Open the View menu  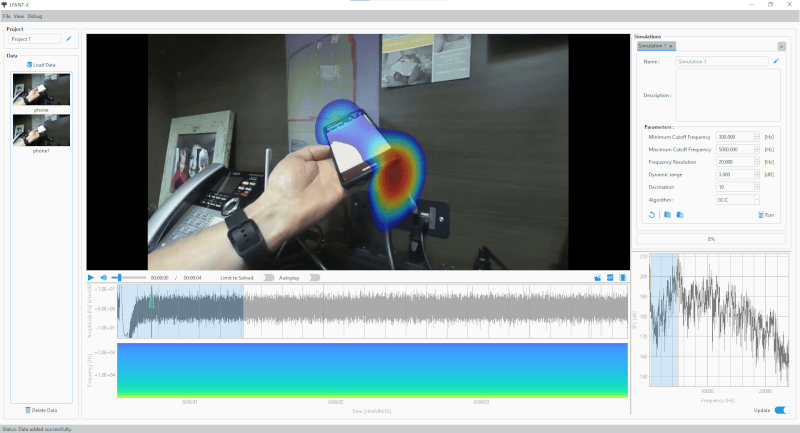[x=19, y=16]
